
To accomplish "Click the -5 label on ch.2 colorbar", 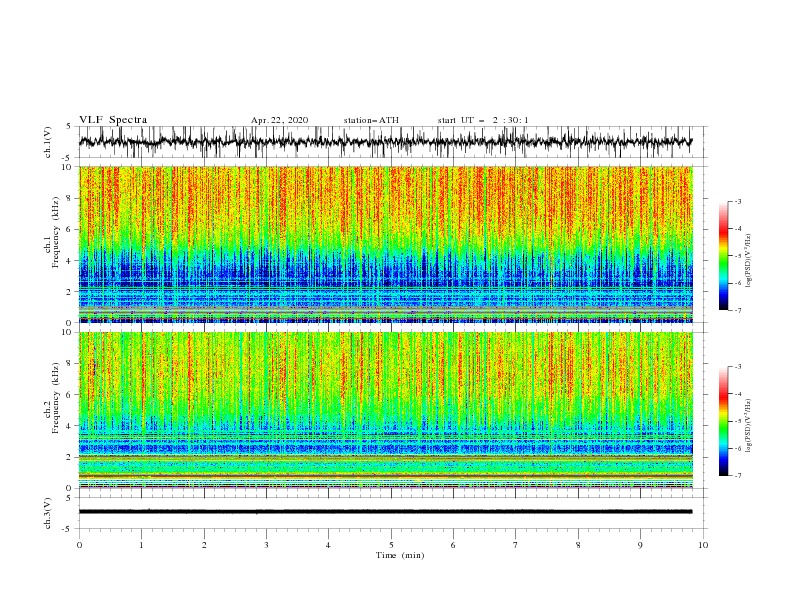I will (x=738, y=421).
